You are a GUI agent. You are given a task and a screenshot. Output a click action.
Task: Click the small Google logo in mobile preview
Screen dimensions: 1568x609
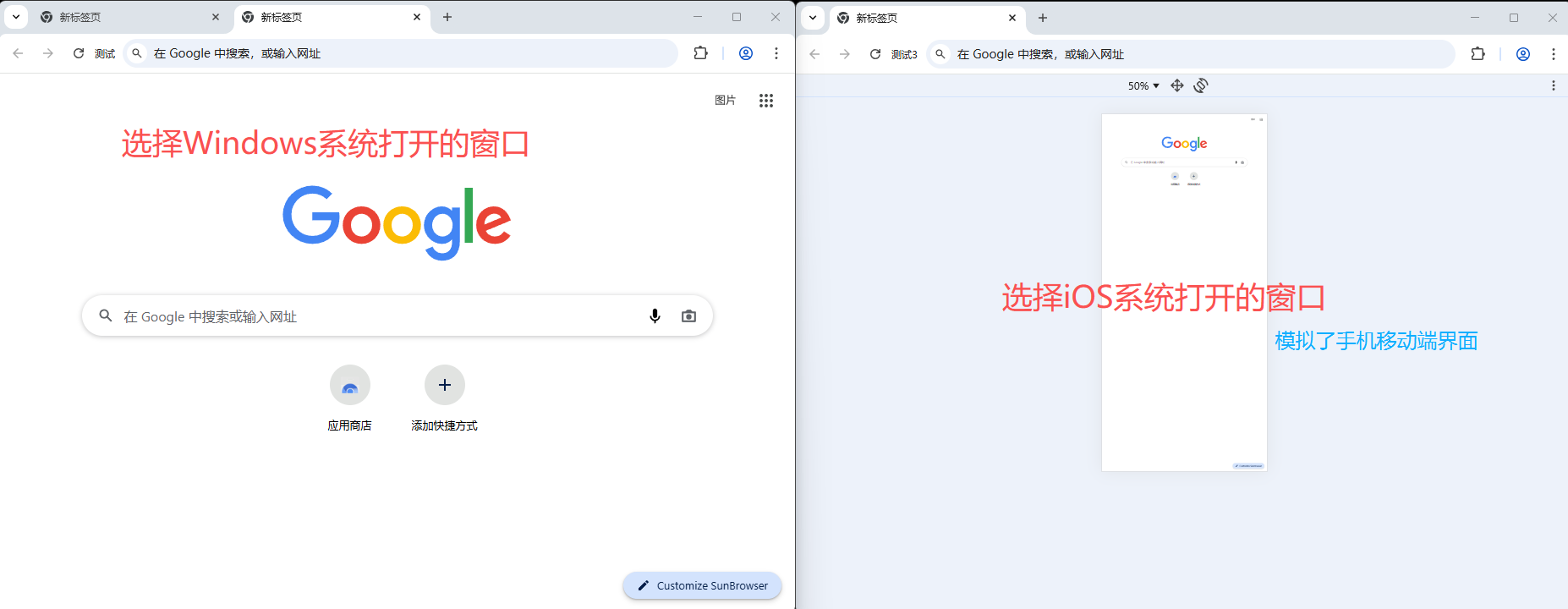(1184, 143)
